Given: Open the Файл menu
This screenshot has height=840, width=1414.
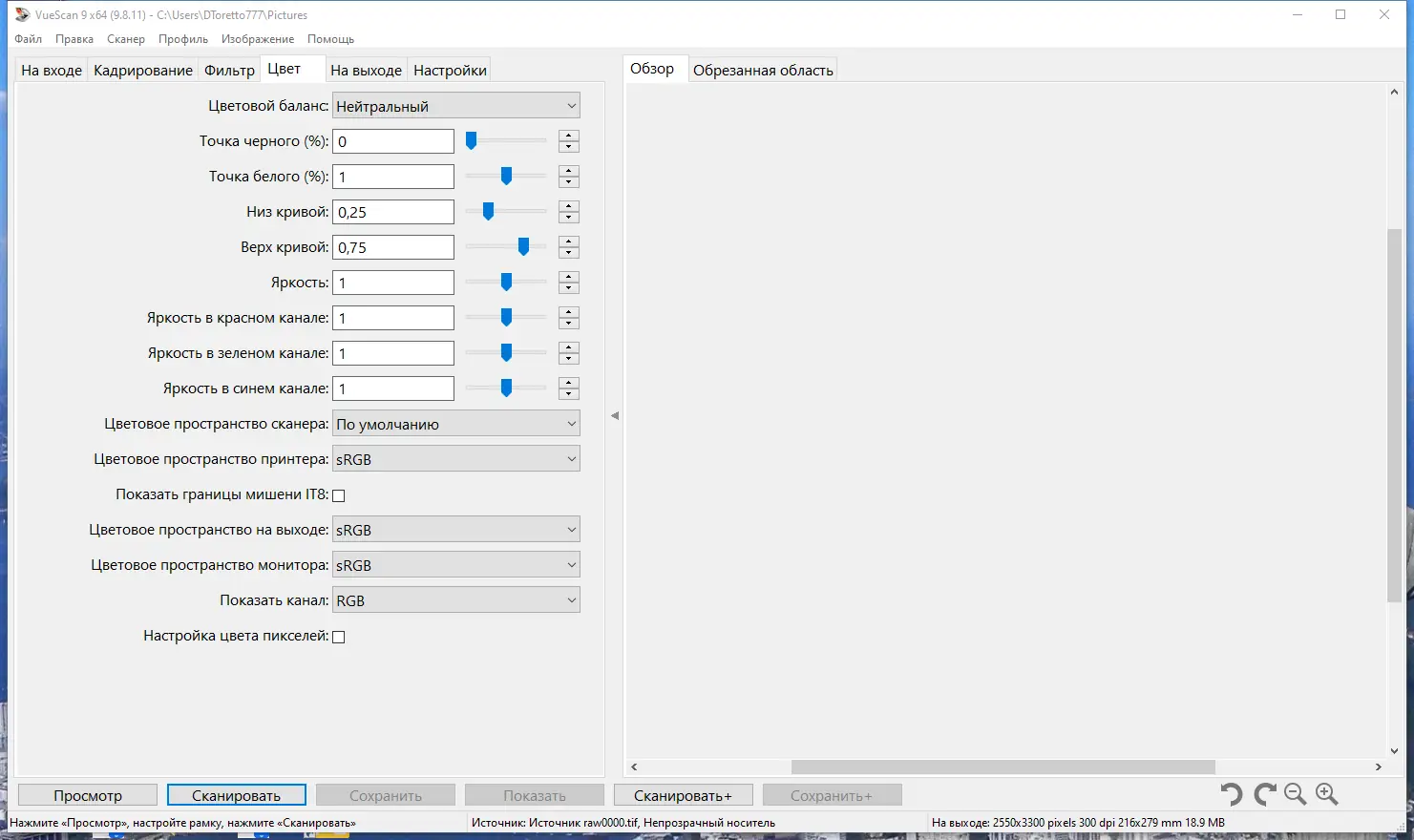Looking at the screenshot, I should click(x=29, y=39).
